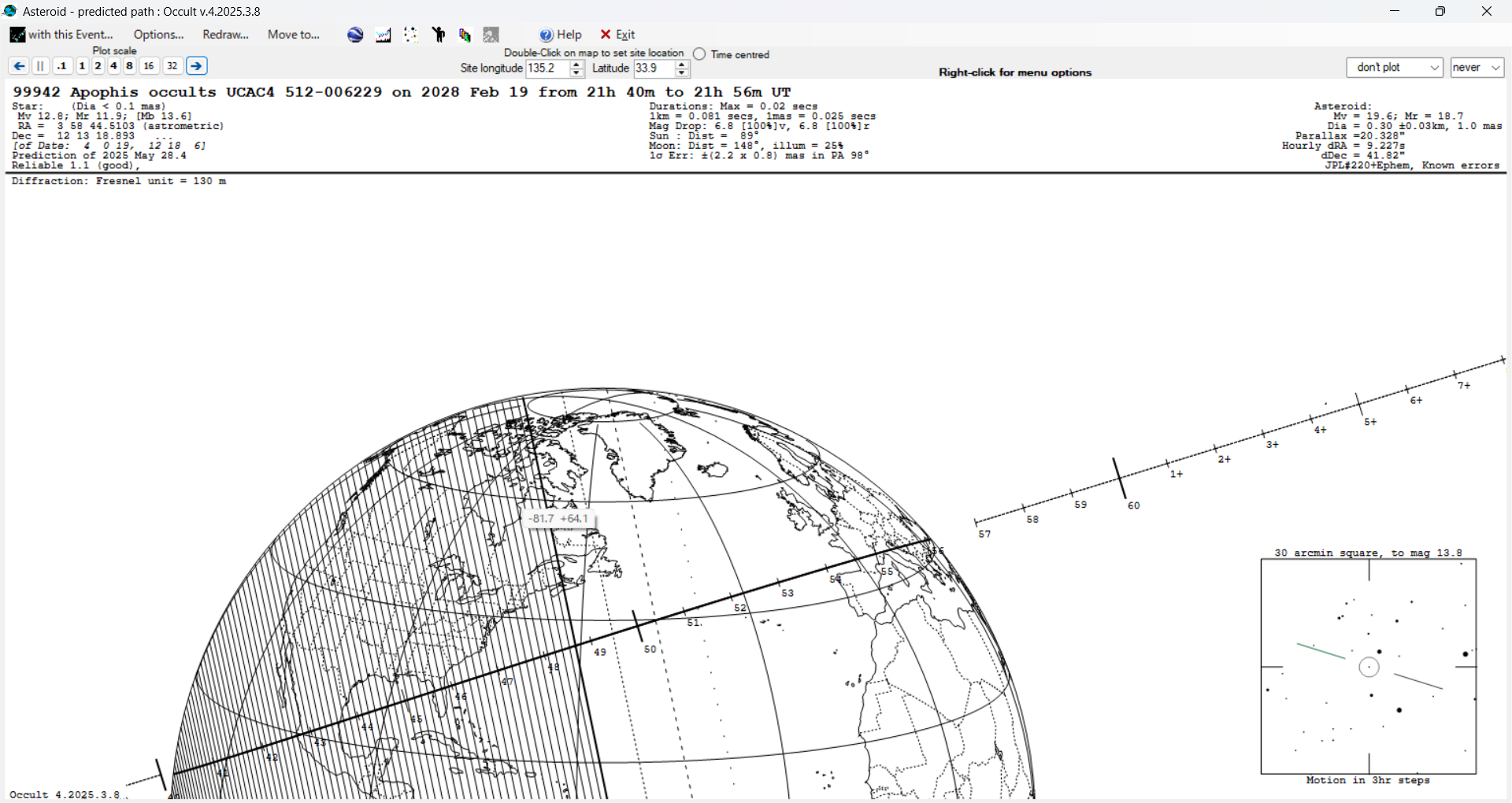Click the app icon in title bar

coord(10,11)
